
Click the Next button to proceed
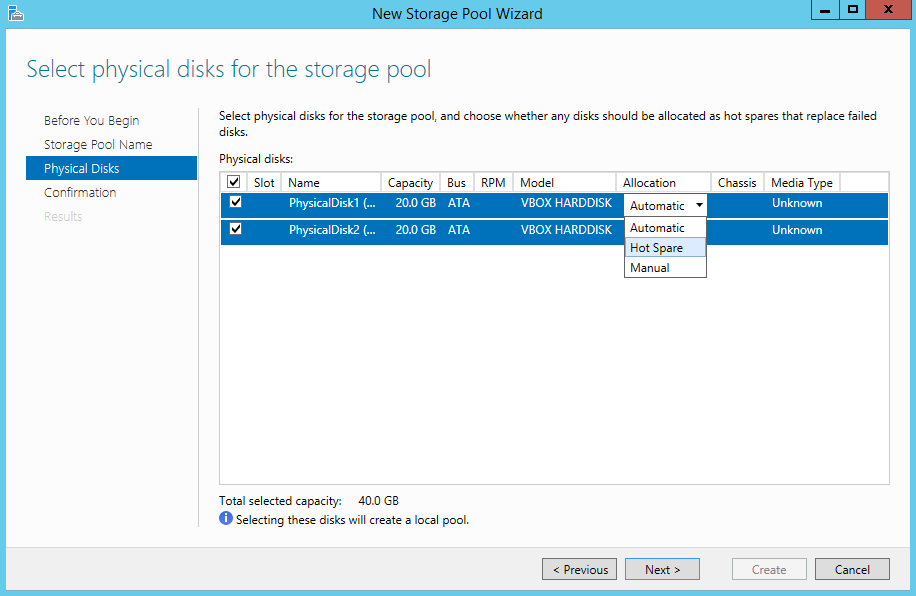point(662,568)
